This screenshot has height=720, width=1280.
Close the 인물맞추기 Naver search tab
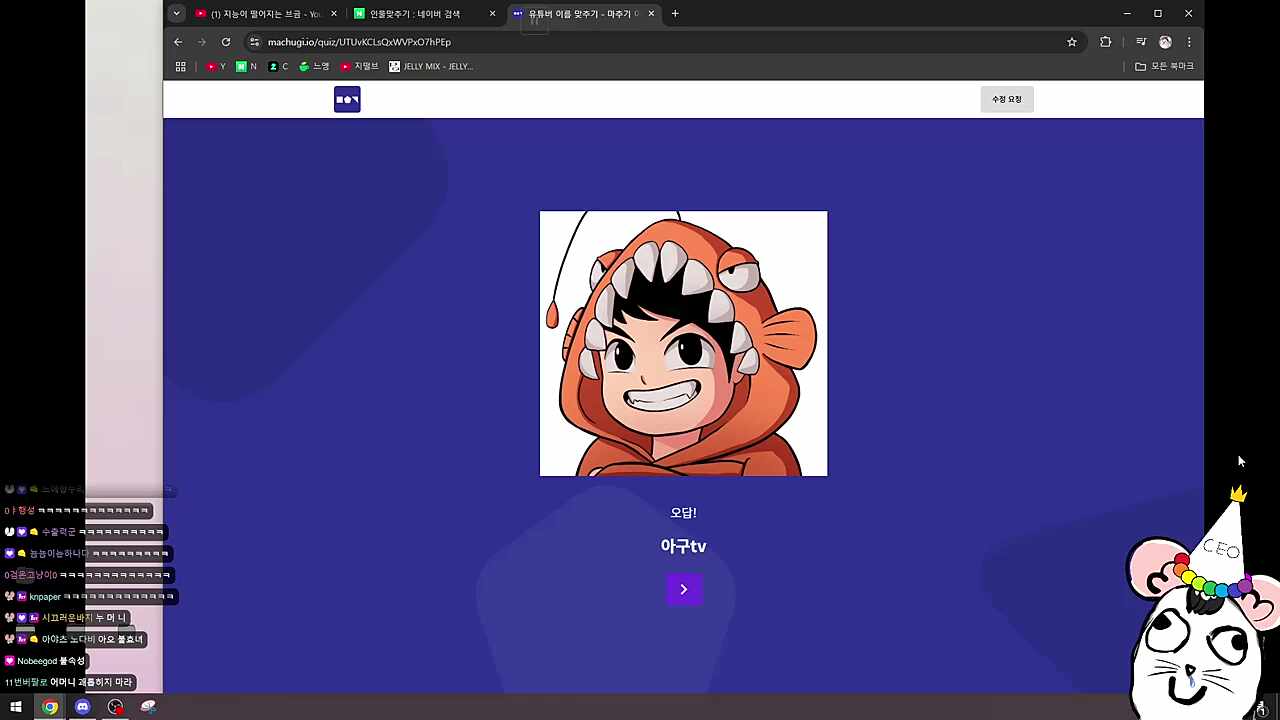click(x=492, y=14)
